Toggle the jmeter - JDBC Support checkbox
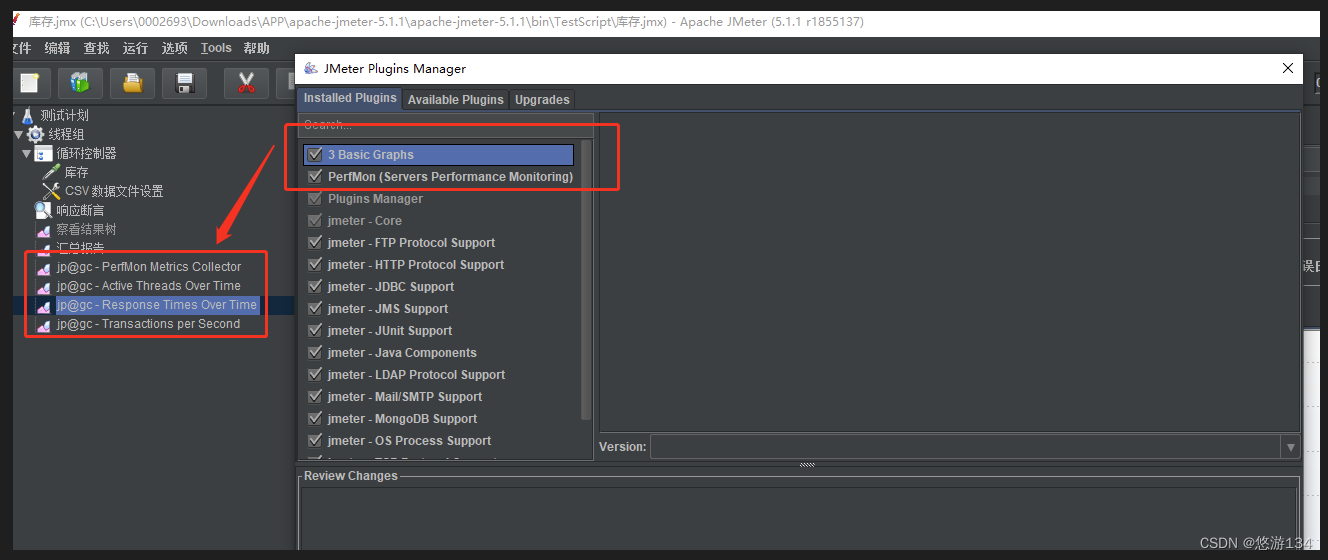Viewport: 1328px width, 560px height. [315, 287]
